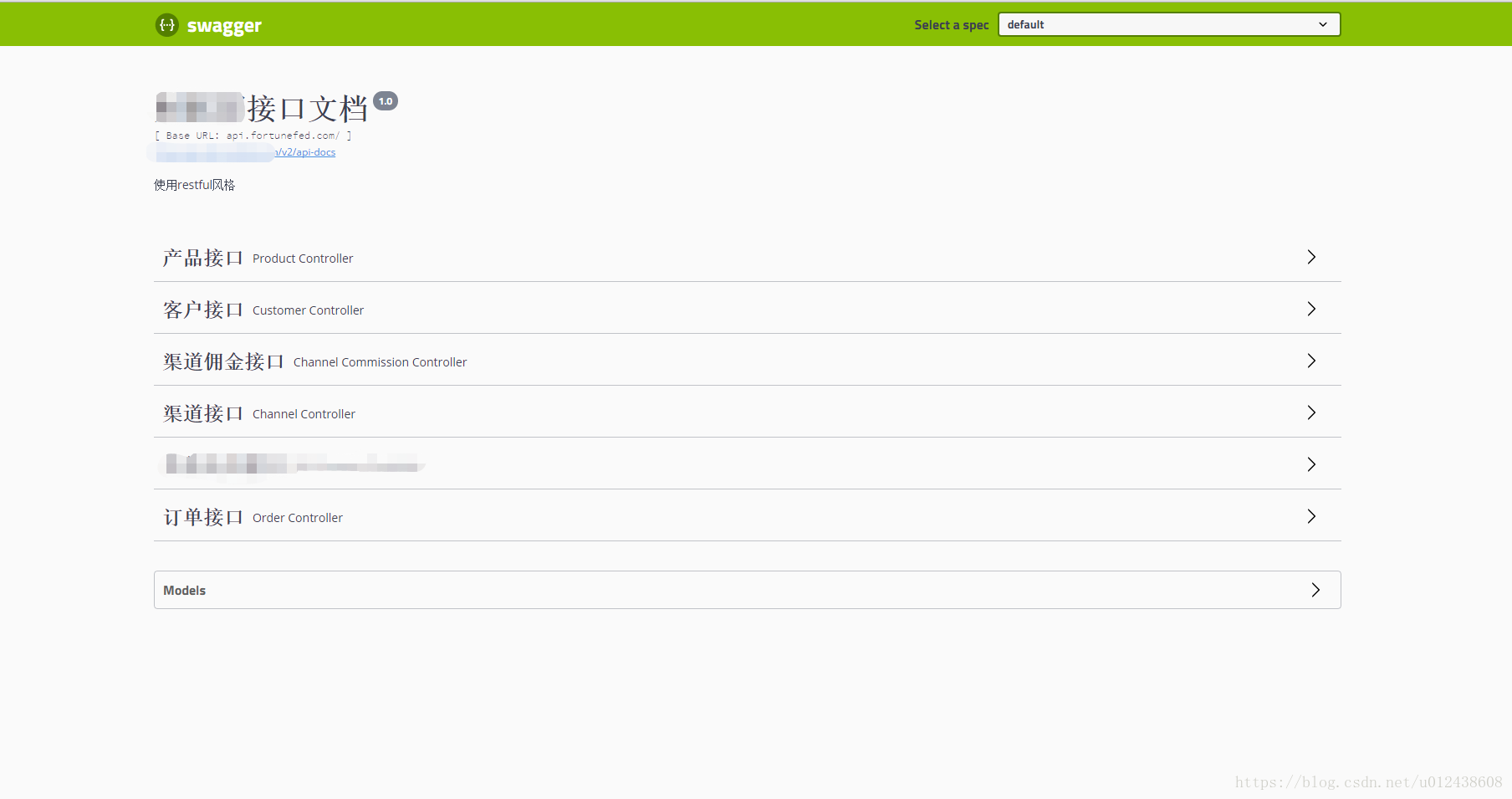The image size is (1512, 799).
Task: Expand the Channel Controller section chevron
Action: [1311, 412]
